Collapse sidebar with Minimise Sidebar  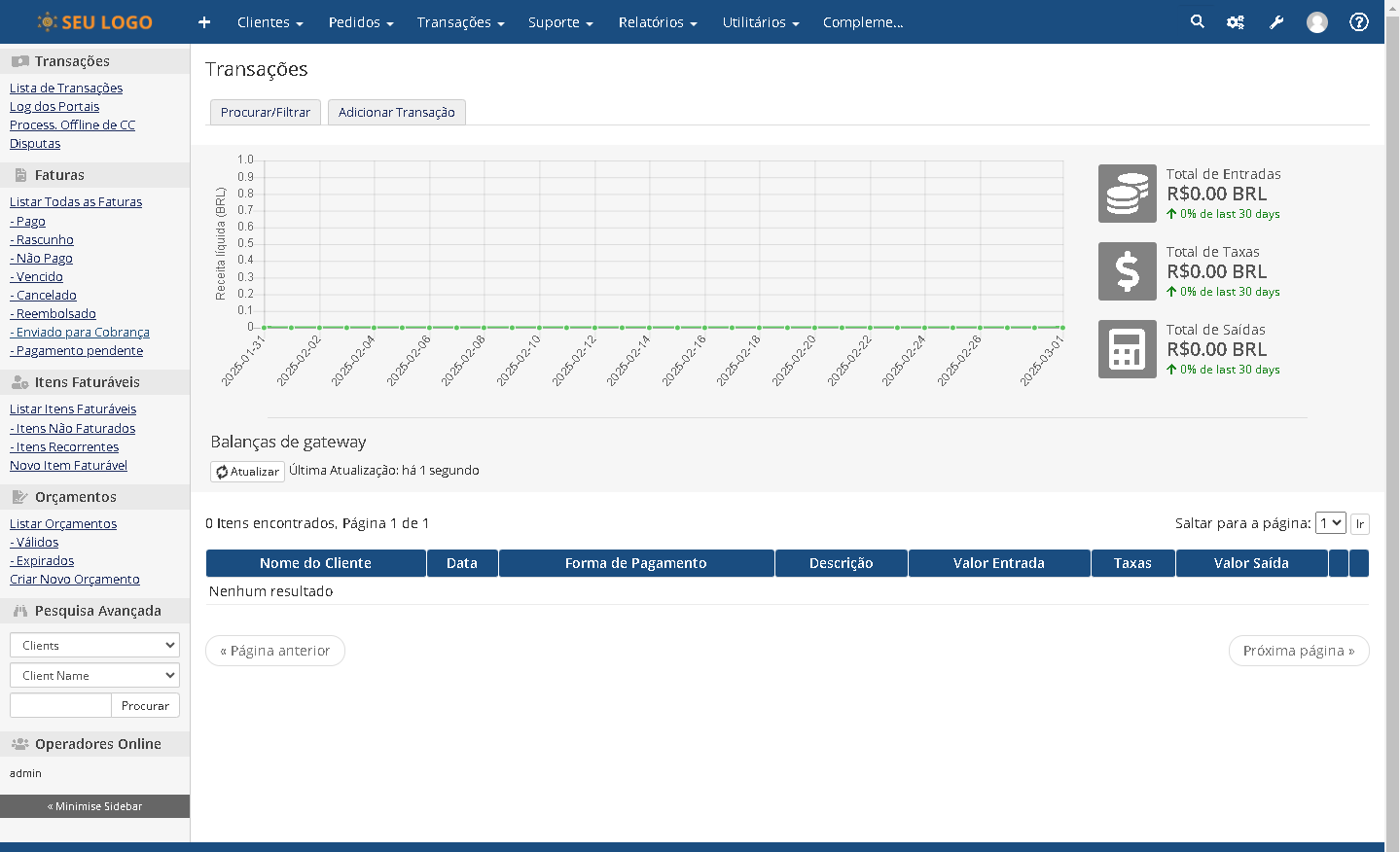point(94,806)
